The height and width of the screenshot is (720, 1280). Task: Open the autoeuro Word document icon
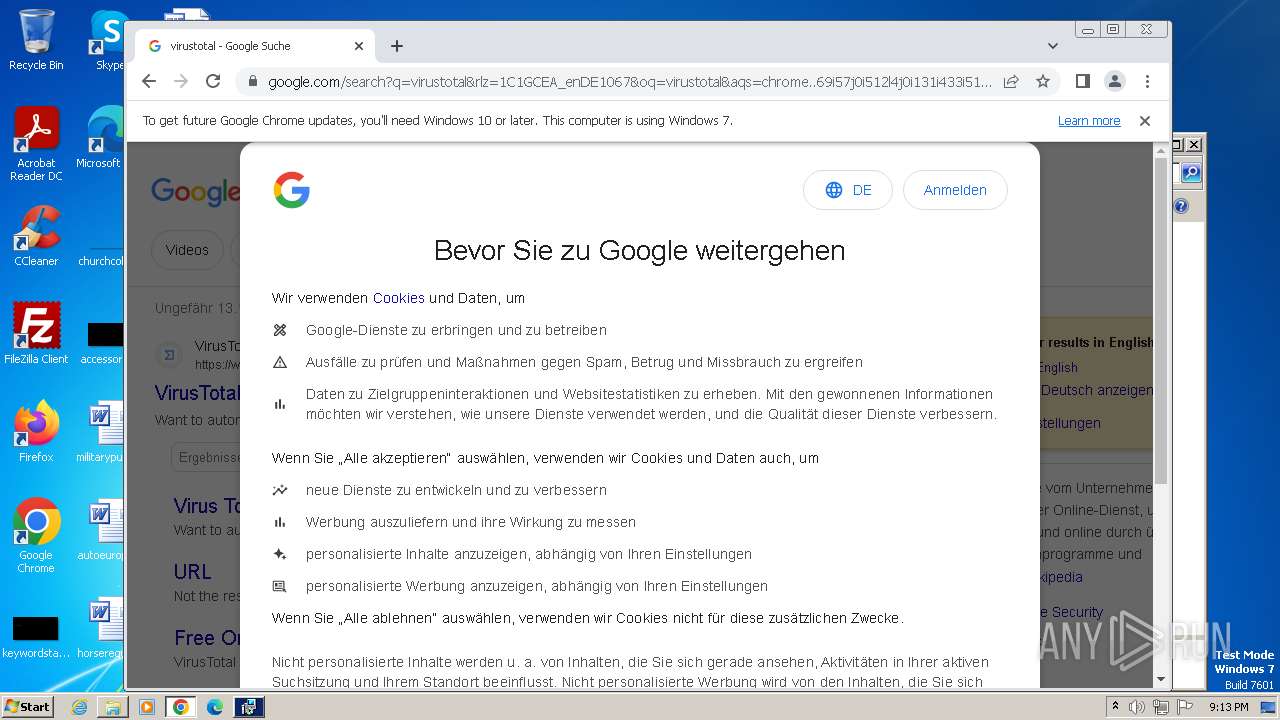[x=100, y=530]
